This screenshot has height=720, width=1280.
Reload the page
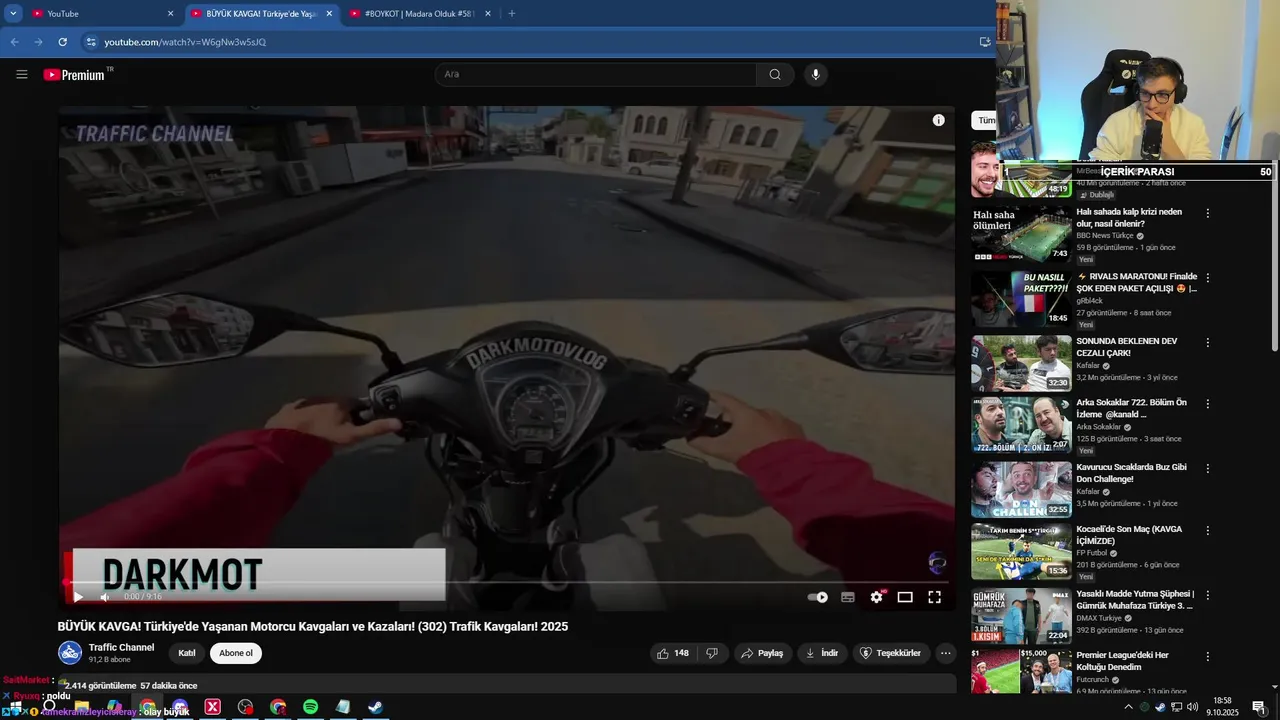(x=62, y=42)
